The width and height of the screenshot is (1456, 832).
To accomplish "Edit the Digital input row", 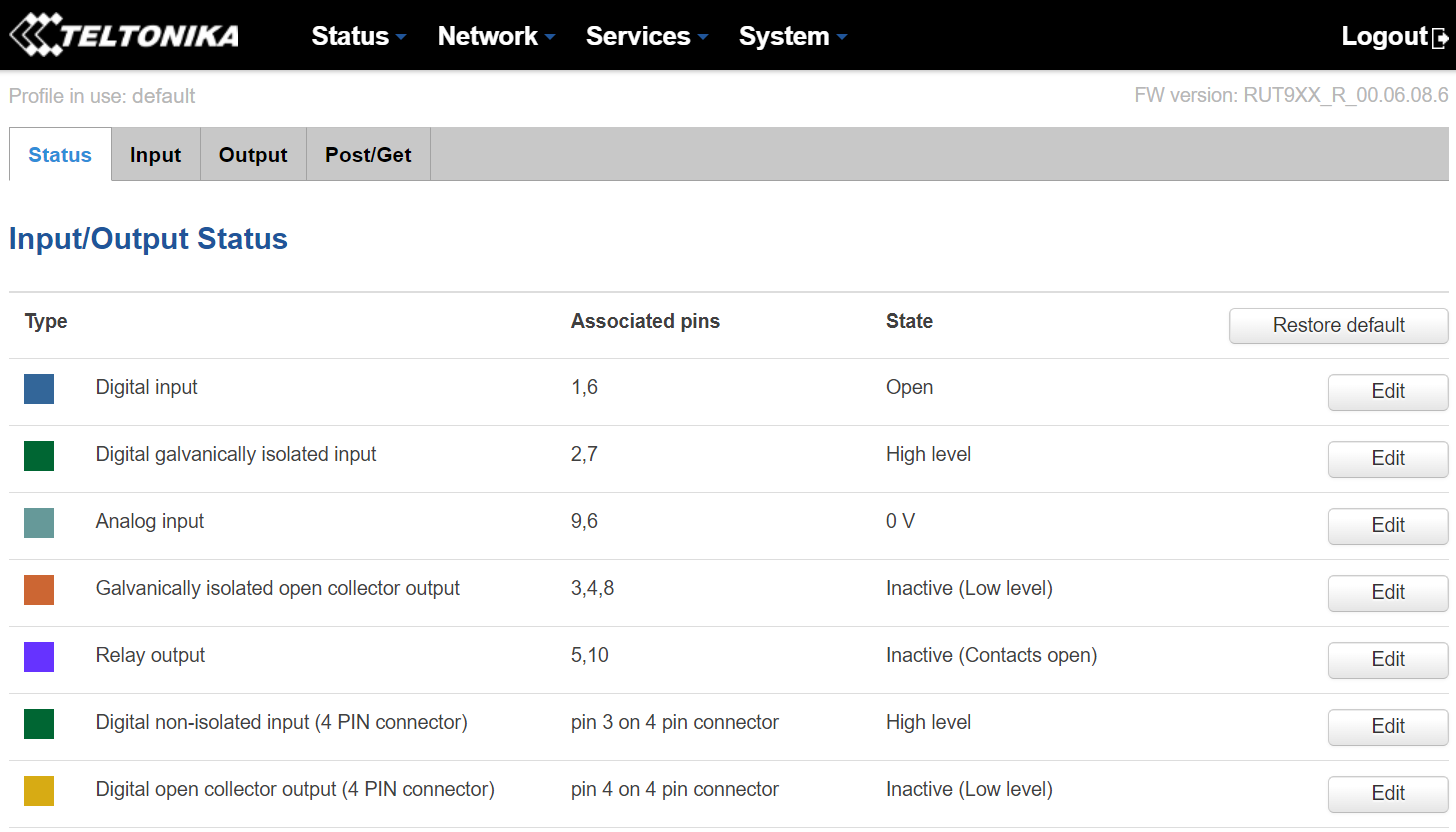I will (x=1388, y=391).
